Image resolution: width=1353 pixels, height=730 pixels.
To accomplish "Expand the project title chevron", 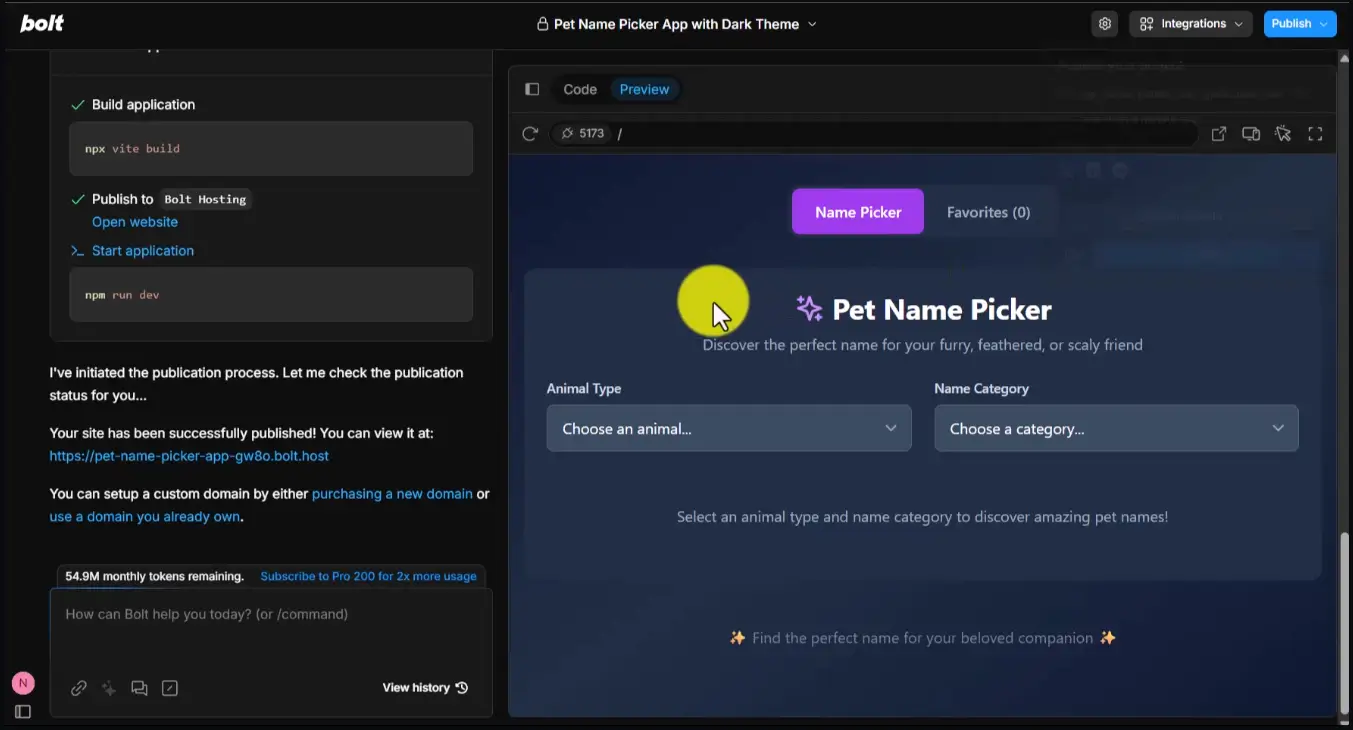I will click(x=812, y=24).
